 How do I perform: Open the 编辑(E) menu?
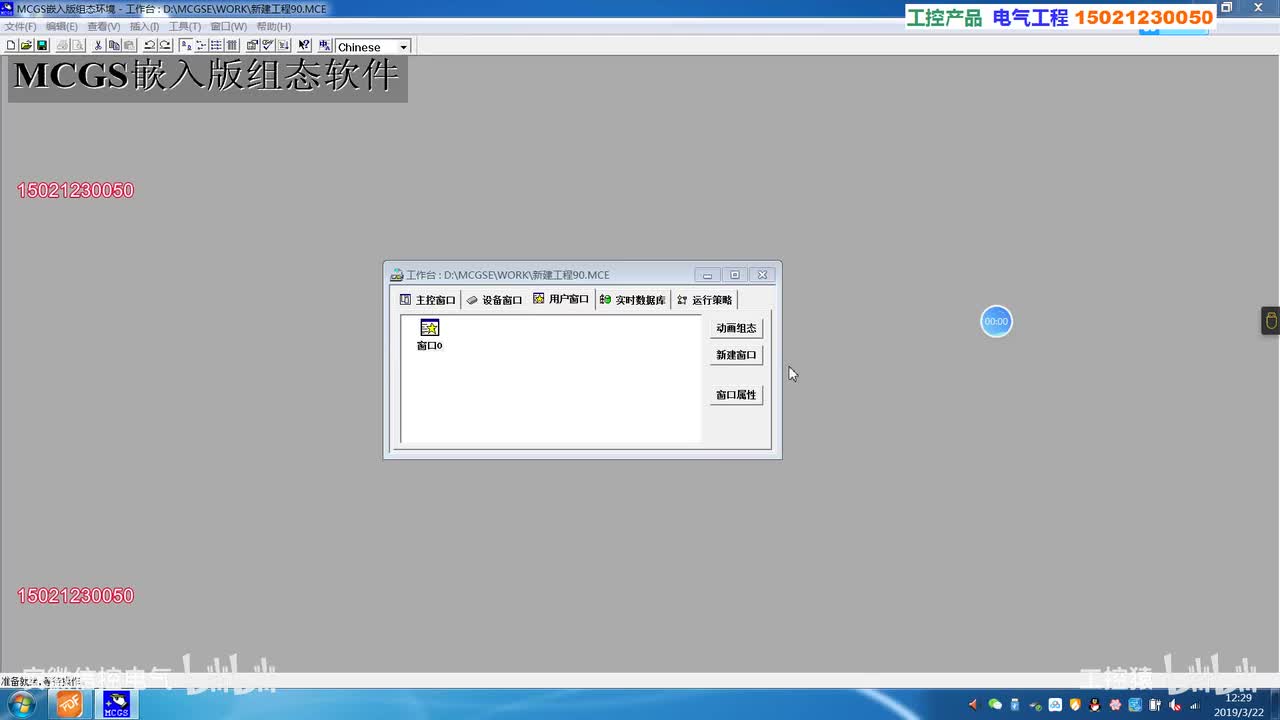point(62,26)
